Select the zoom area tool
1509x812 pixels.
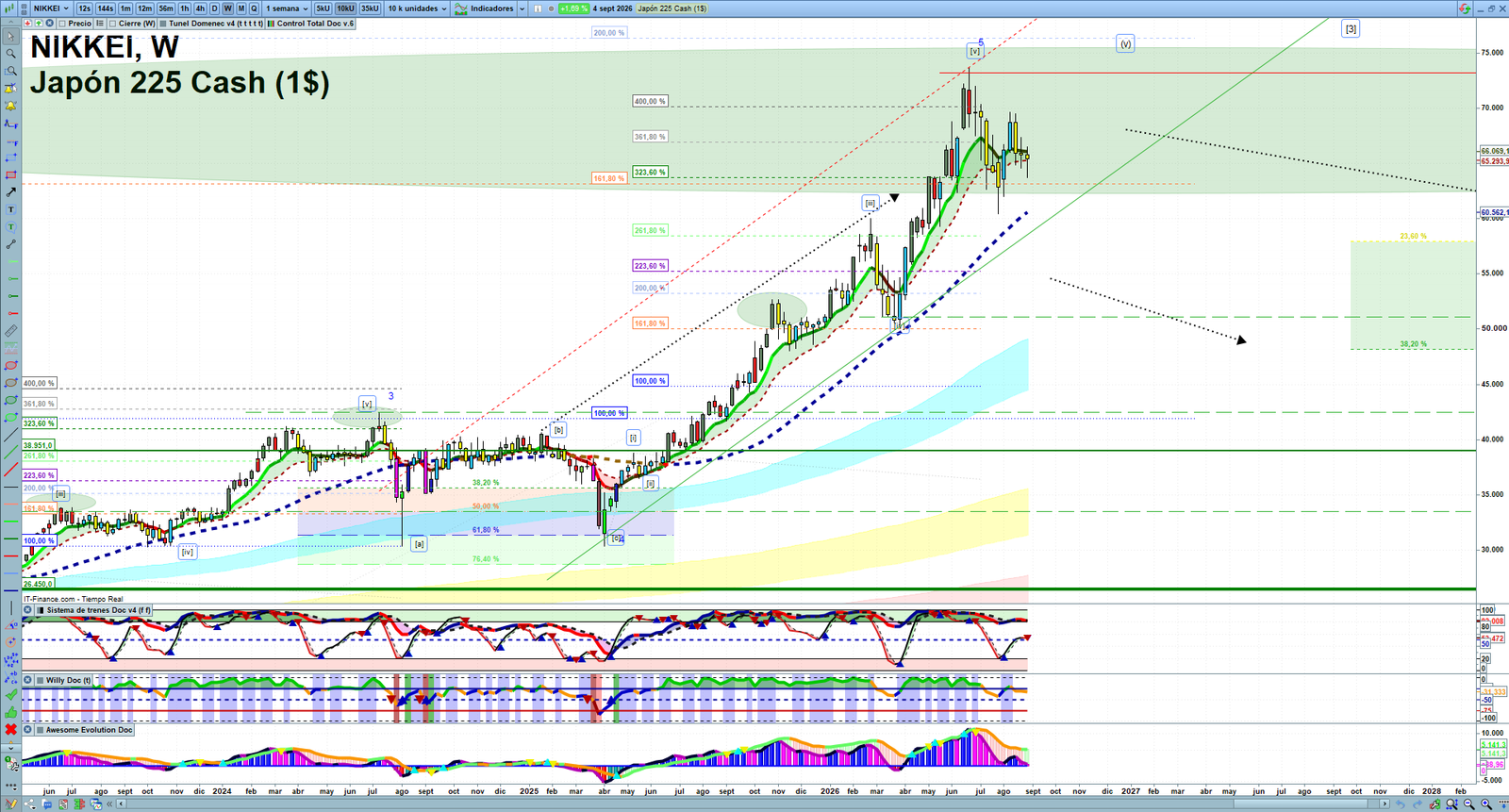click(x=11, y=71)
